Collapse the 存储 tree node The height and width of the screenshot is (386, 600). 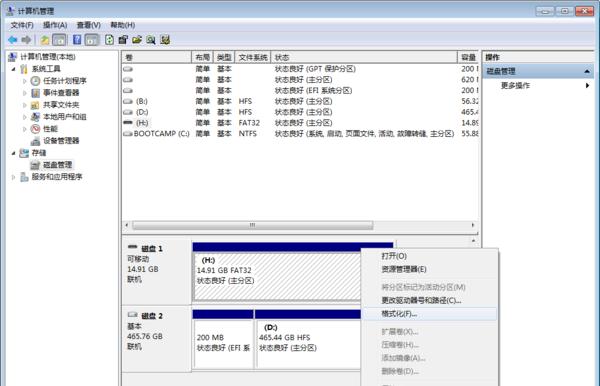coord(13,153)
